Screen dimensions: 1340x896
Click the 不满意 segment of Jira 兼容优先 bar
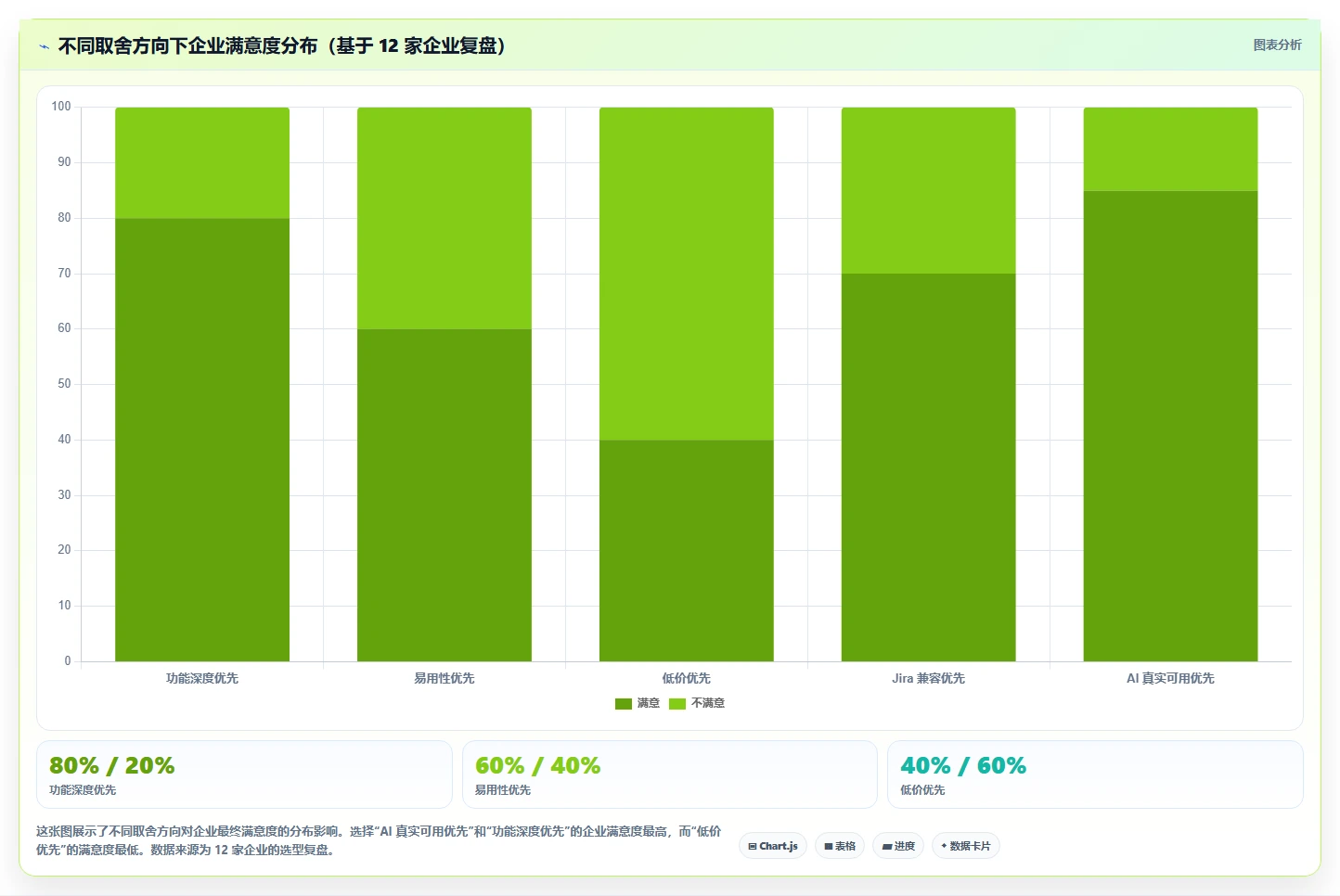929,190
